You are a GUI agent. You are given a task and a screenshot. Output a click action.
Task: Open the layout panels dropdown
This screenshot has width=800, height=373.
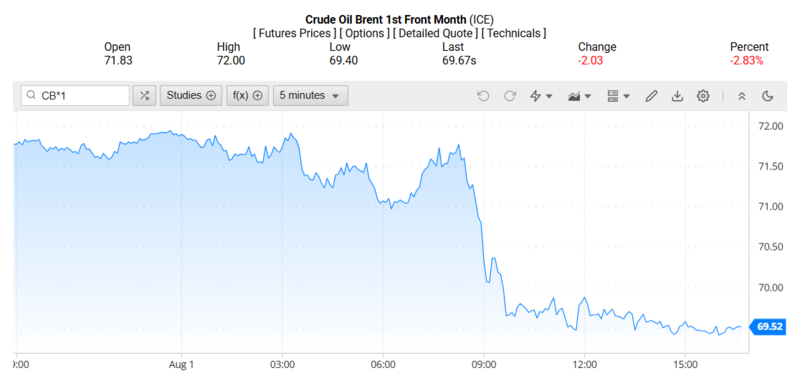click(618, 96)
